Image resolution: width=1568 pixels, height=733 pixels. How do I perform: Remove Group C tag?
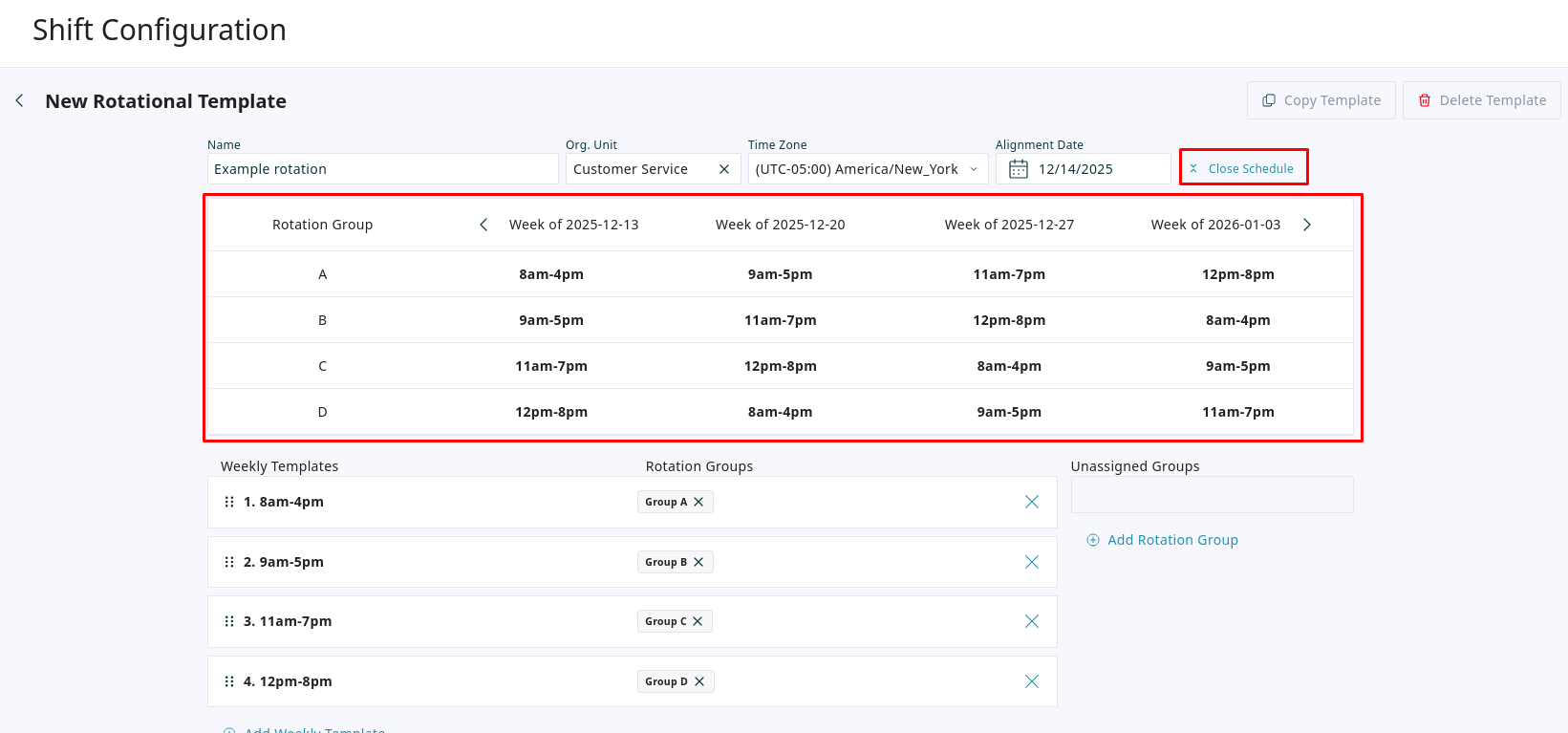698,621
